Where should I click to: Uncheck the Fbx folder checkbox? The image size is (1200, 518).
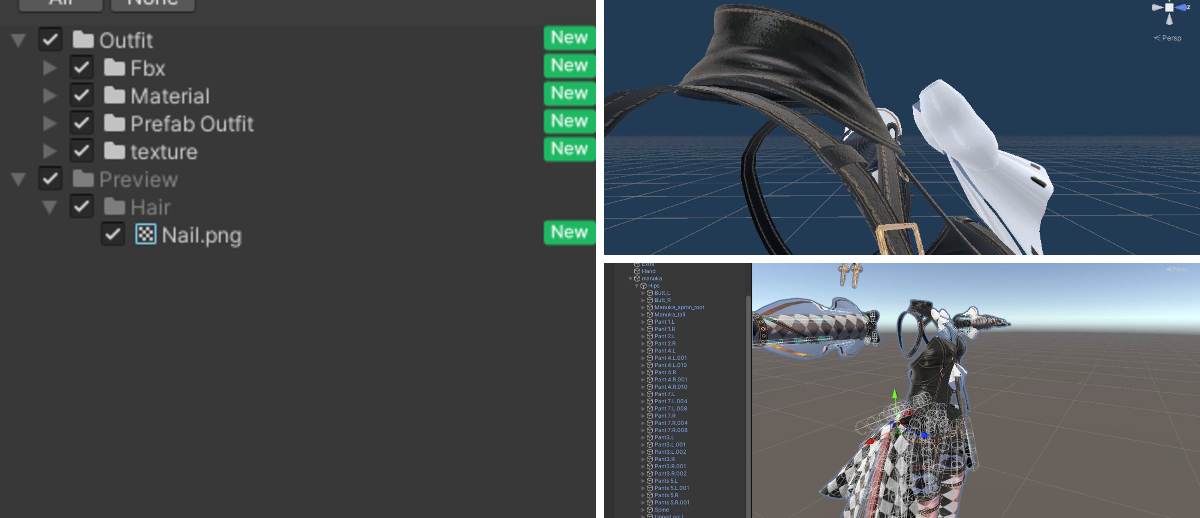tap(82, 68)
